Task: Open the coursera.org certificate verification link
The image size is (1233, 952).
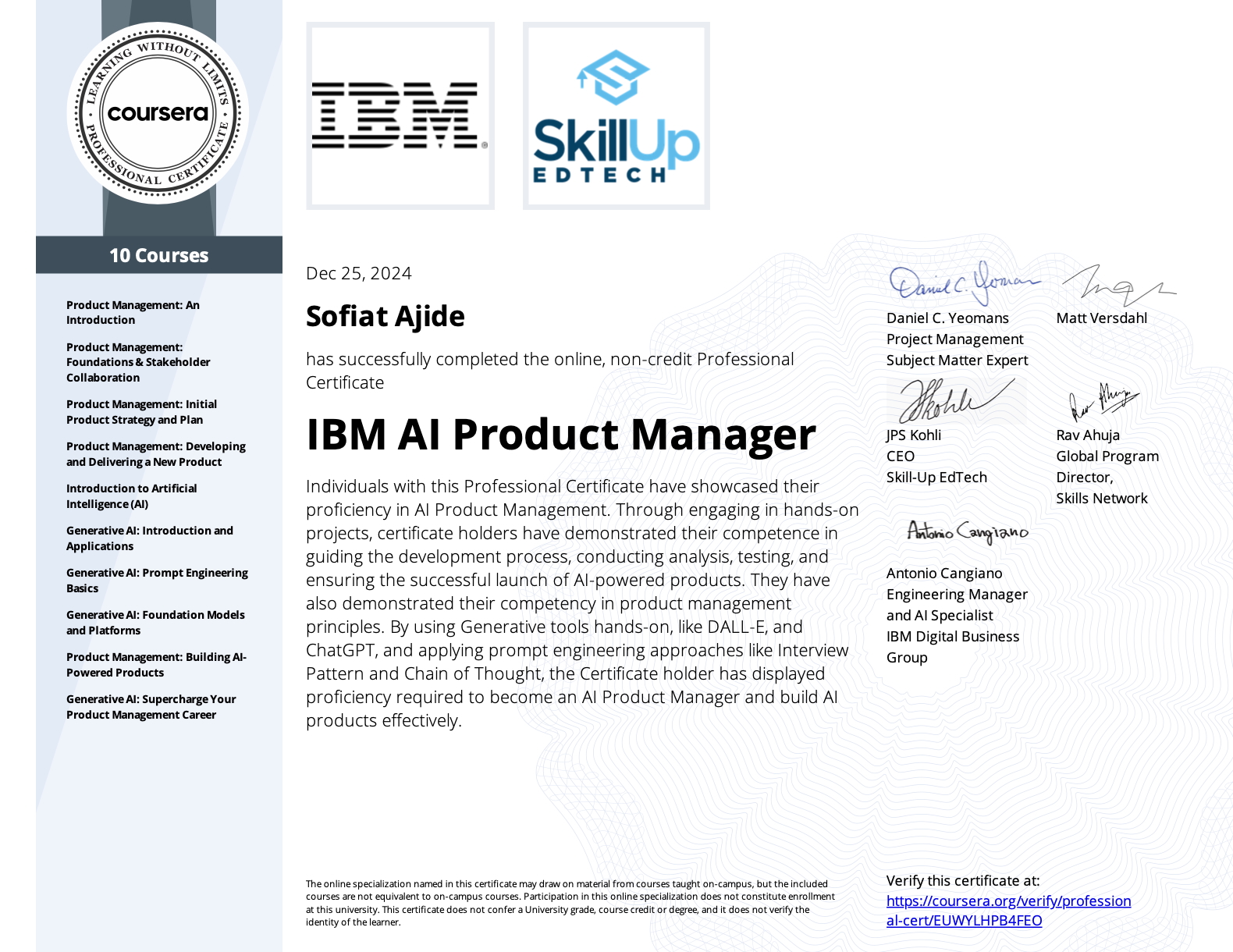Action: [1008, 911]
